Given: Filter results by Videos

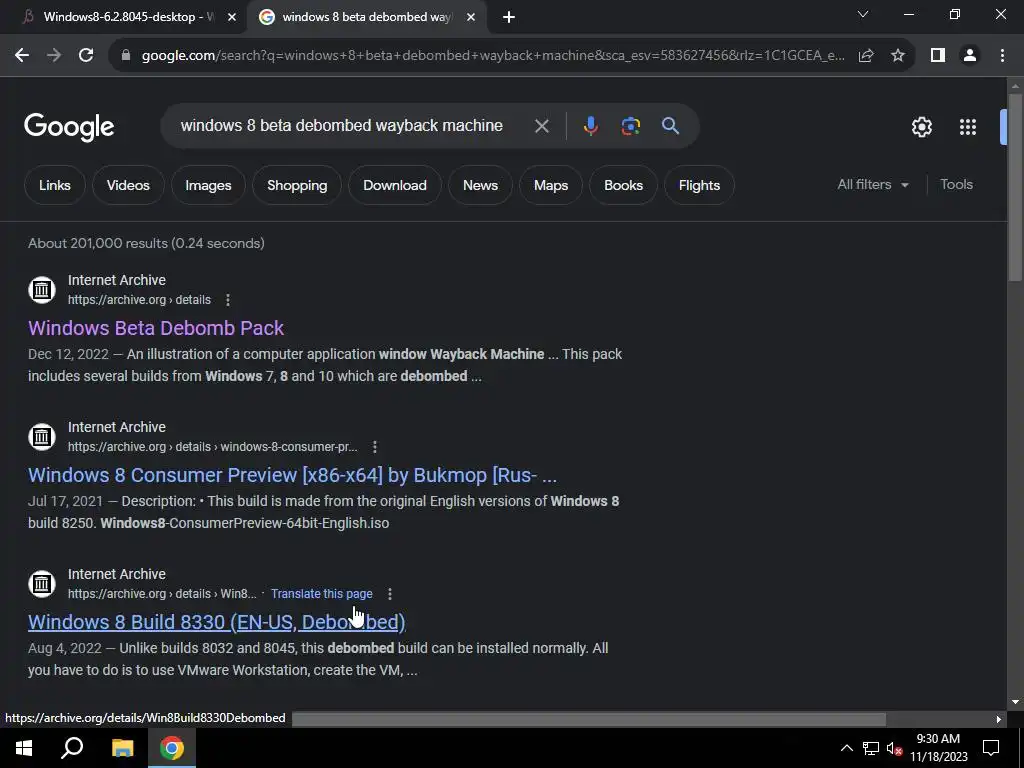Looking at the screenshot, I should tap(128, 185).
